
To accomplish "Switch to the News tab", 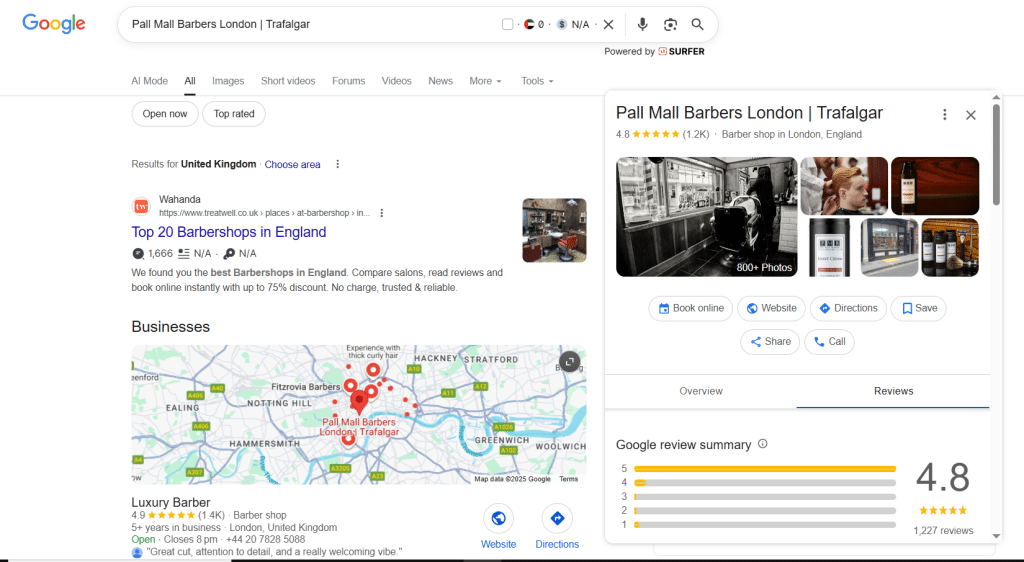I will pos(440,81).
